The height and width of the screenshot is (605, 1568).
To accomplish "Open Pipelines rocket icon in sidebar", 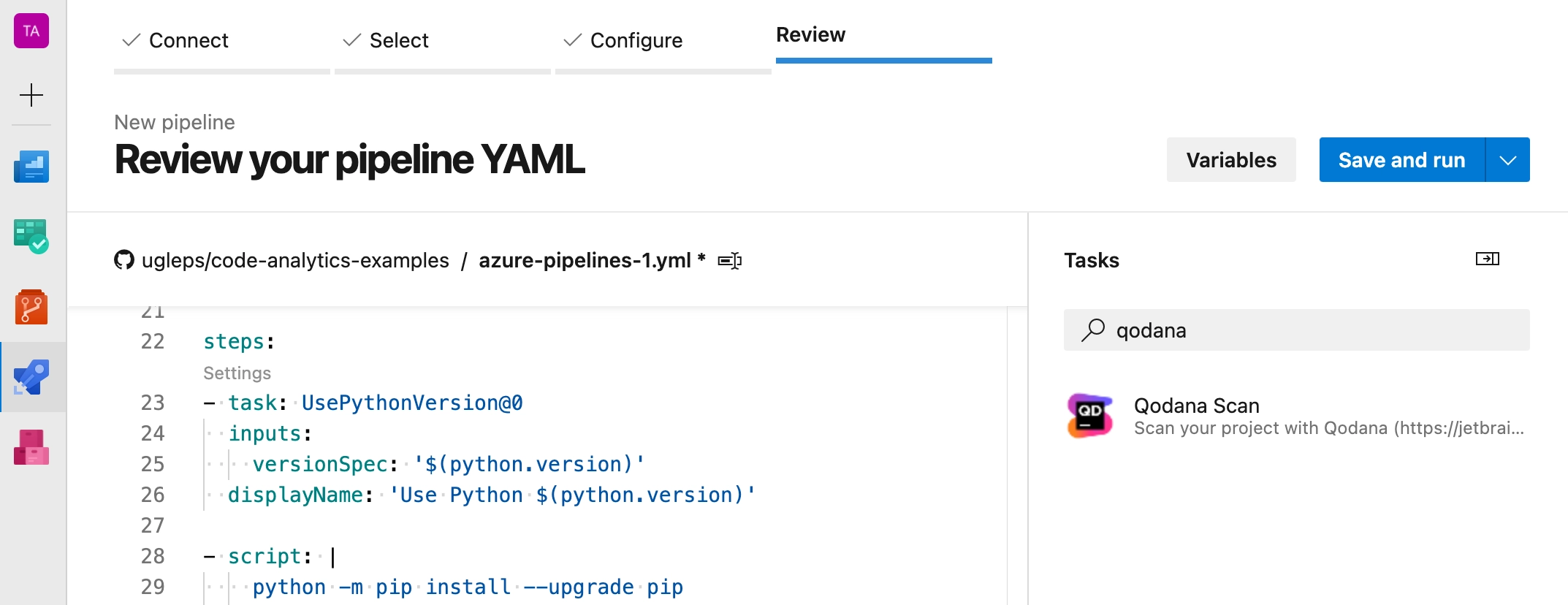I will (x=31, y=377).
